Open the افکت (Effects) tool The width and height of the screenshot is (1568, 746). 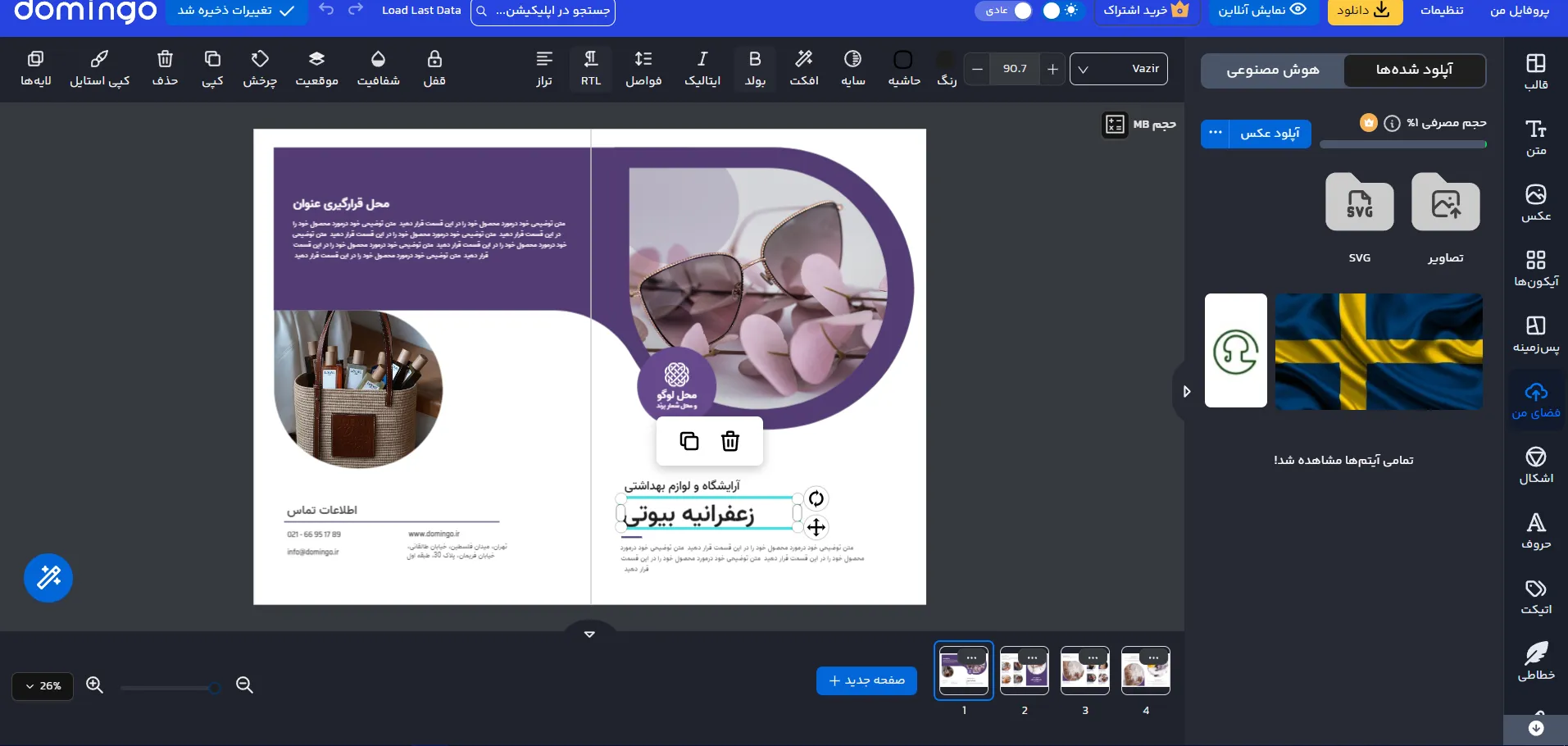(x=804, y=68)
